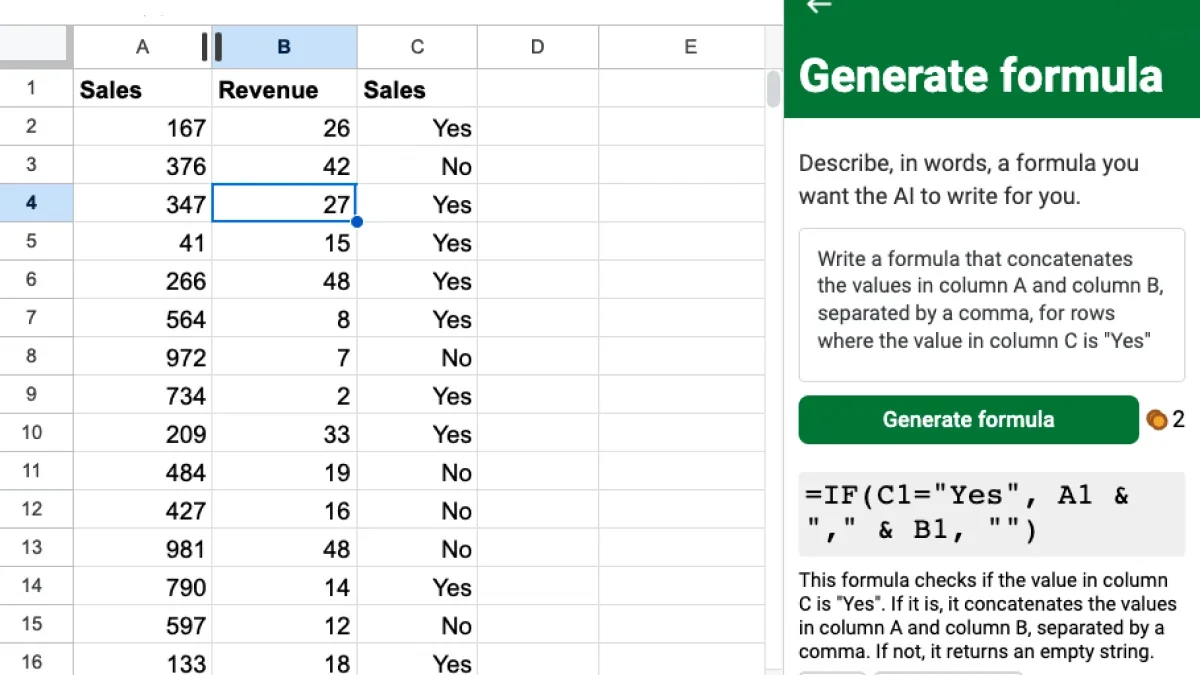Click the generated IF formula output box
1200x675 pixels.
click(x=990, y=512)
